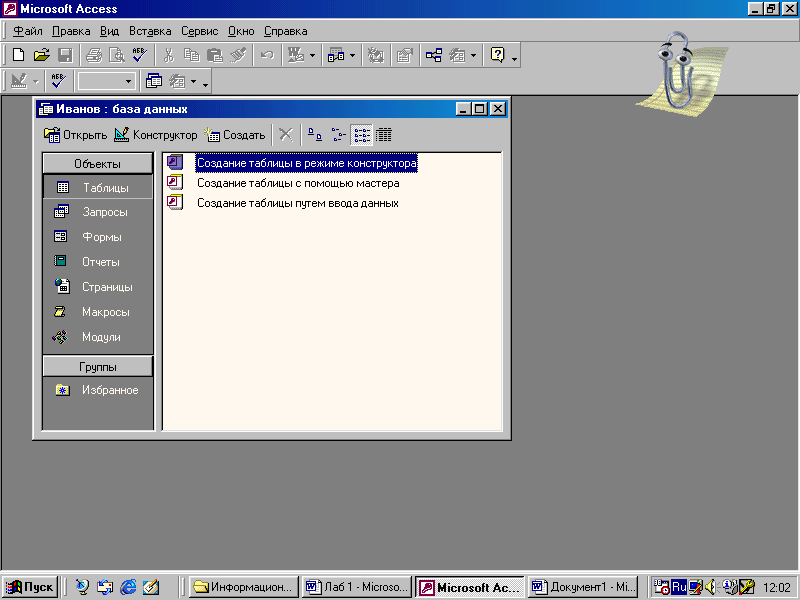The image size is (800, 600).
Task: Open the Справка menu
Action: click(285, 31)
